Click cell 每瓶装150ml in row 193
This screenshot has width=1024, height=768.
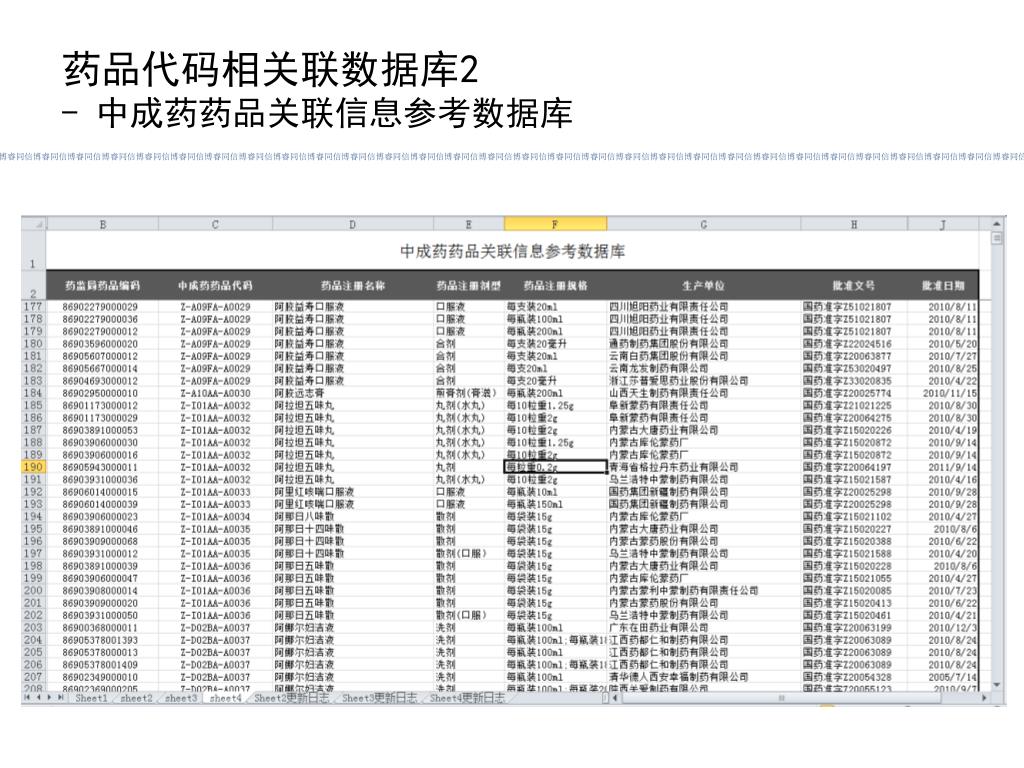tap(555, 504)
